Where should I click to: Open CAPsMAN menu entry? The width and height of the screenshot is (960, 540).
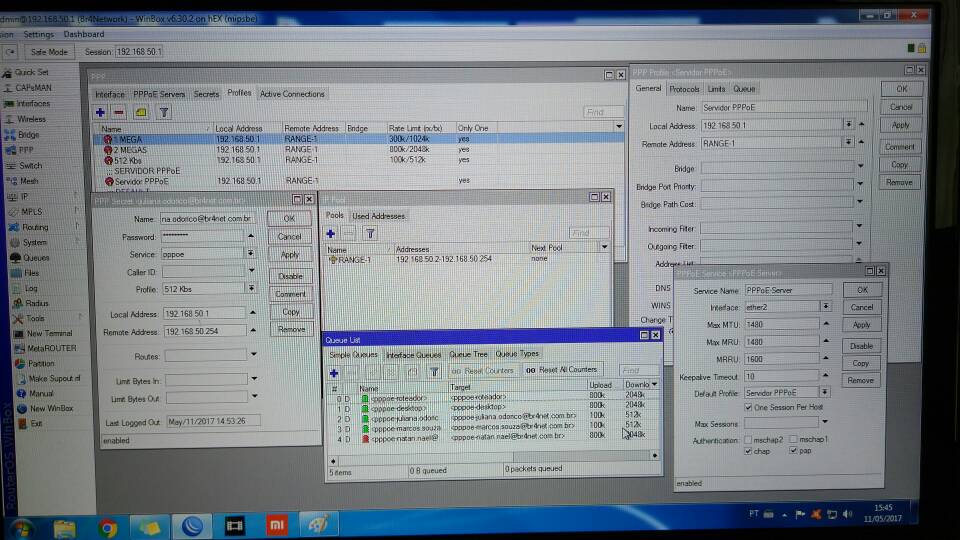tap(32, 88)
